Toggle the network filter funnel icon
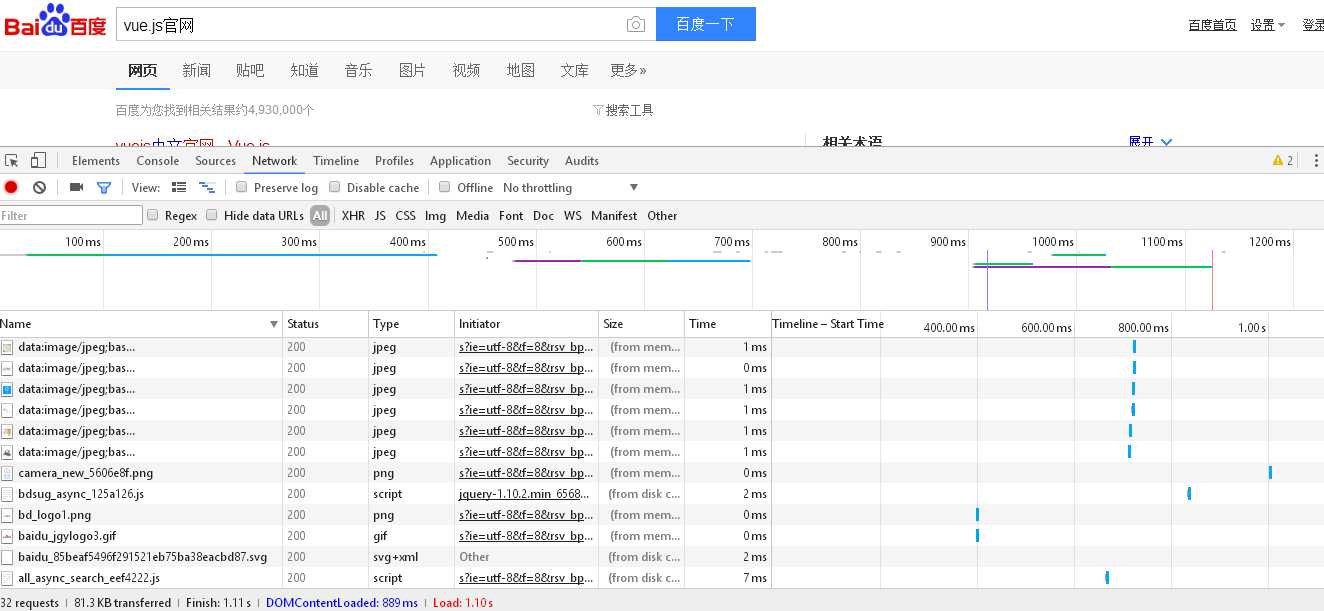 coord(103,187)
